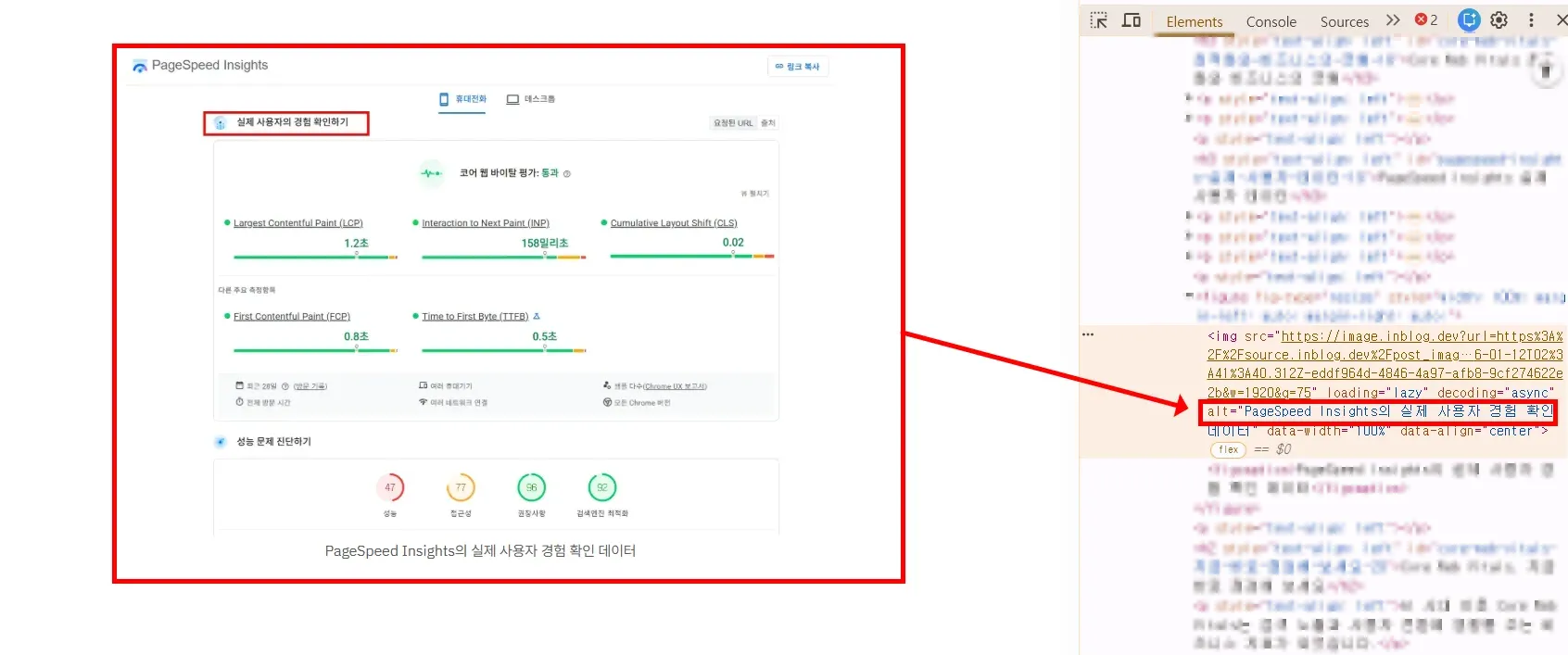Click 펼치기 to expand the vitals view
1568x655 pixels.
pyautogui.click(x=755, y=194)
